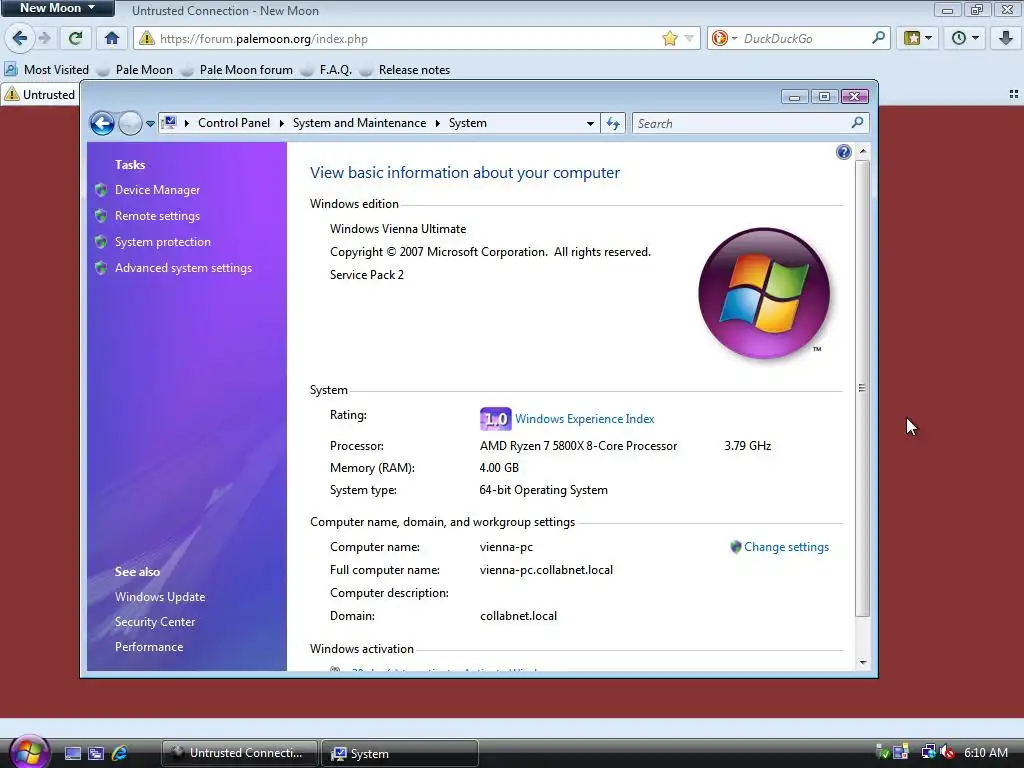Open the history clock button
The image size is (1024, 768).
click(x=965, y=39)
